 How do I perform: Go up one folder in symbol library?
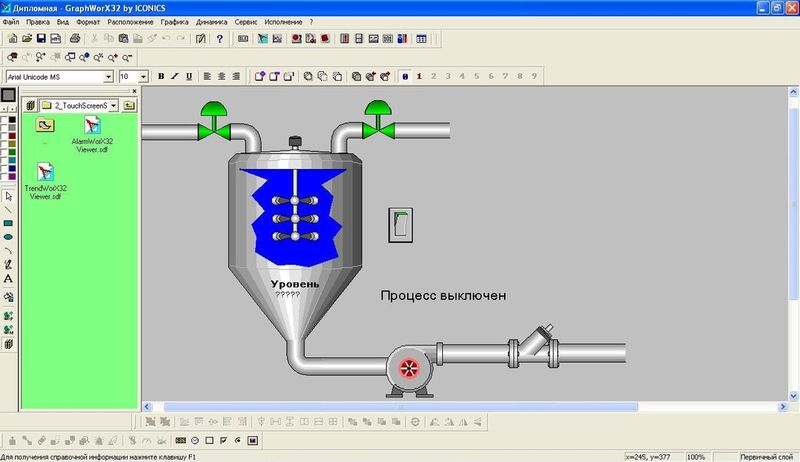129,105
